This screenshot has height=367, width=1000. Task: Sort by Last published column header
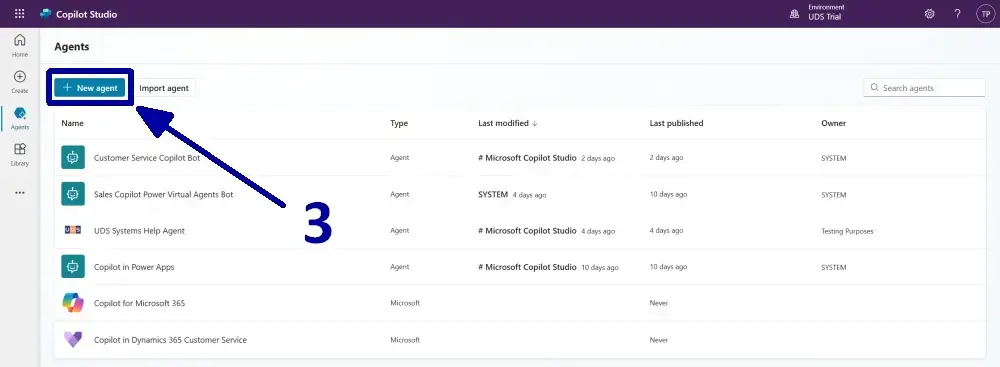pyautogui.click(x=676, y=123)
